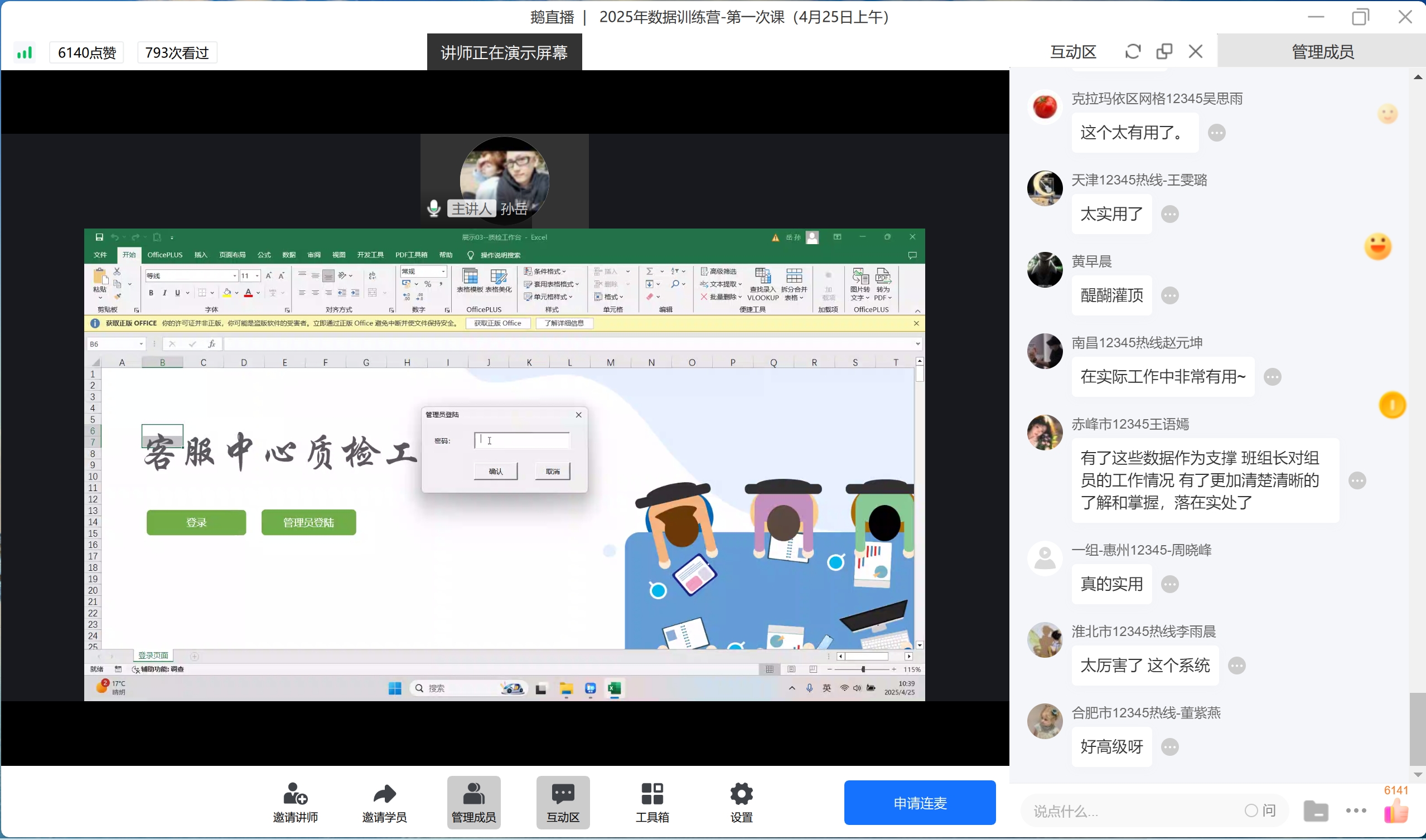
Task: Switch to 管理成员 tab at top right
Action: (x=1322, y=51)
